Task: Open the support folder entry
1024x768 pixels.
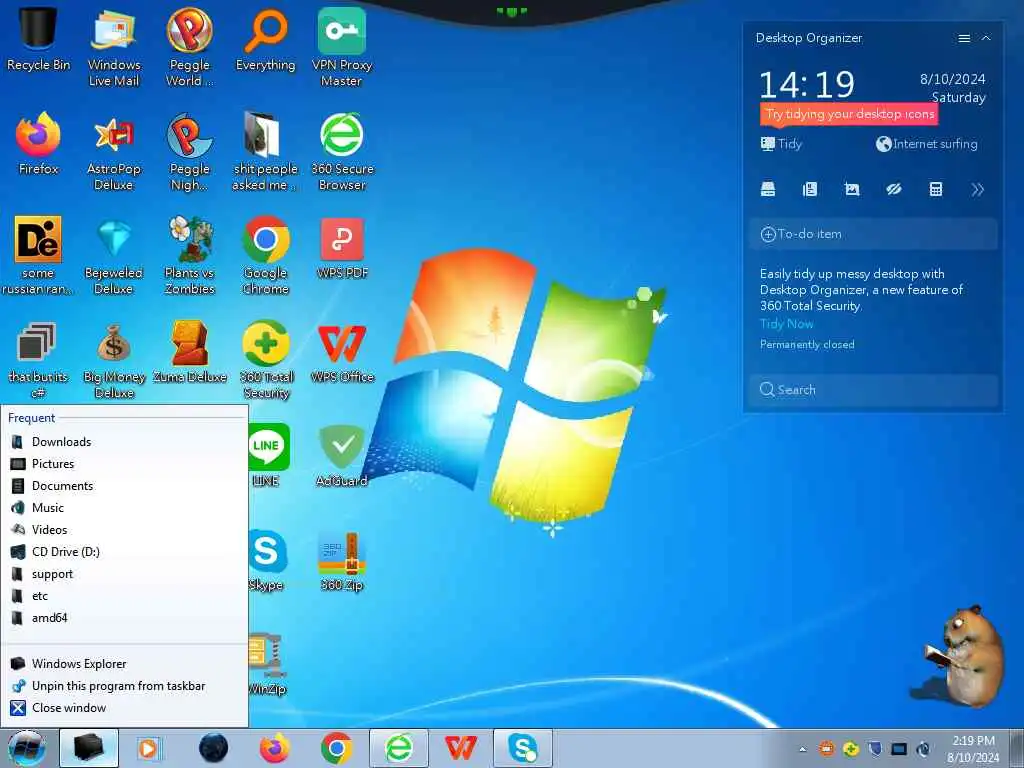Action: point(124,574)
